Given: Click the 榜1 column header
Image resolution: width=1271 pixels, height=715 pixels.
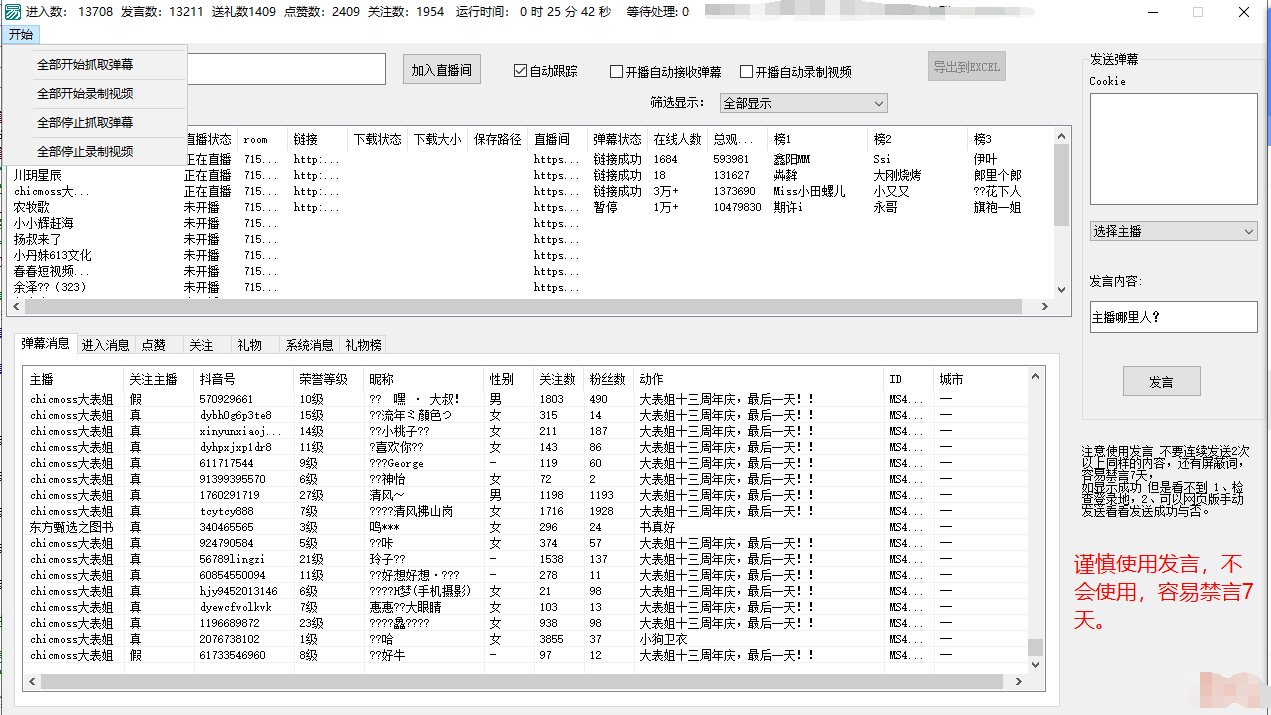Looking at the screenshot, I should tap(818, 140).
